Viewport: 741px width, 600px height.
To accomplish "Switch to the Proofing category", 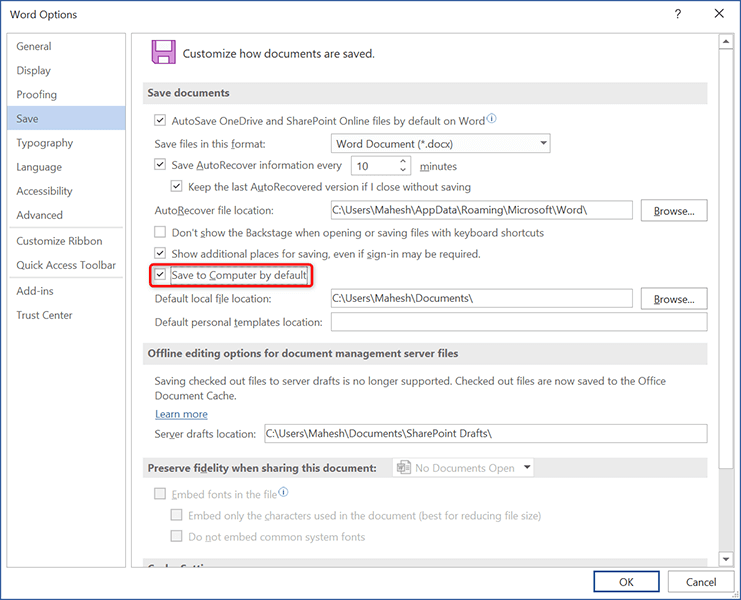I will (x=37, y=95).
